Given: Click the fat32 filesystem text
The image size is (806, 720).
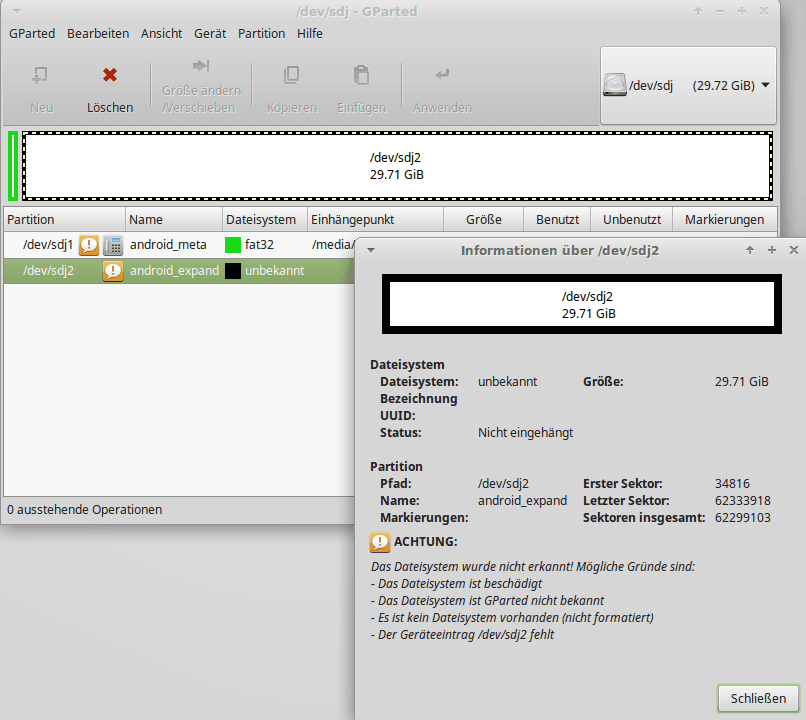Looking at the screenshot, I should (x=259, y=245).
